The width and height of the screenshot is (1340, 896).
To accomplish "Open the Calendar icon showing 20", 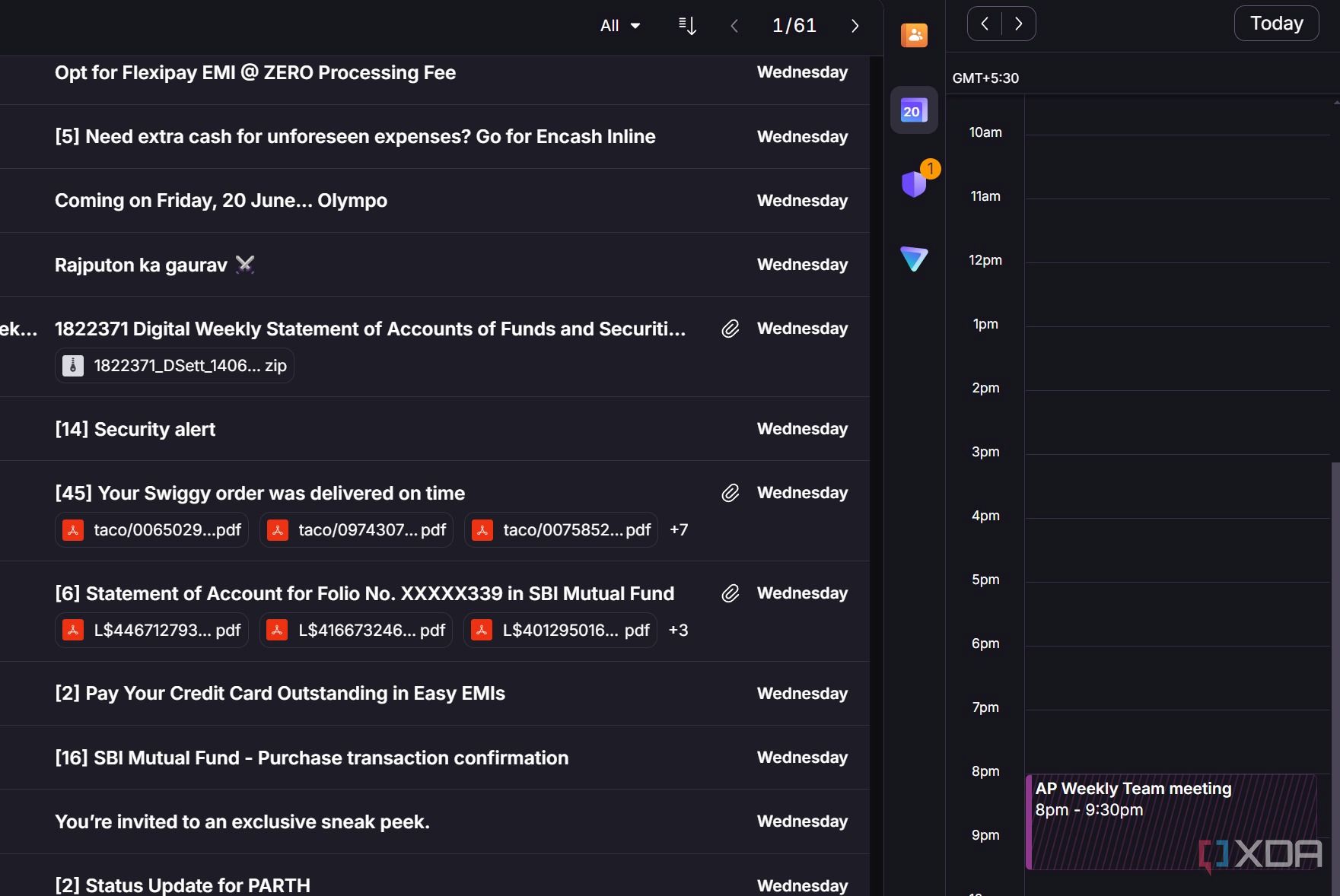I will [x=914, y=110].
